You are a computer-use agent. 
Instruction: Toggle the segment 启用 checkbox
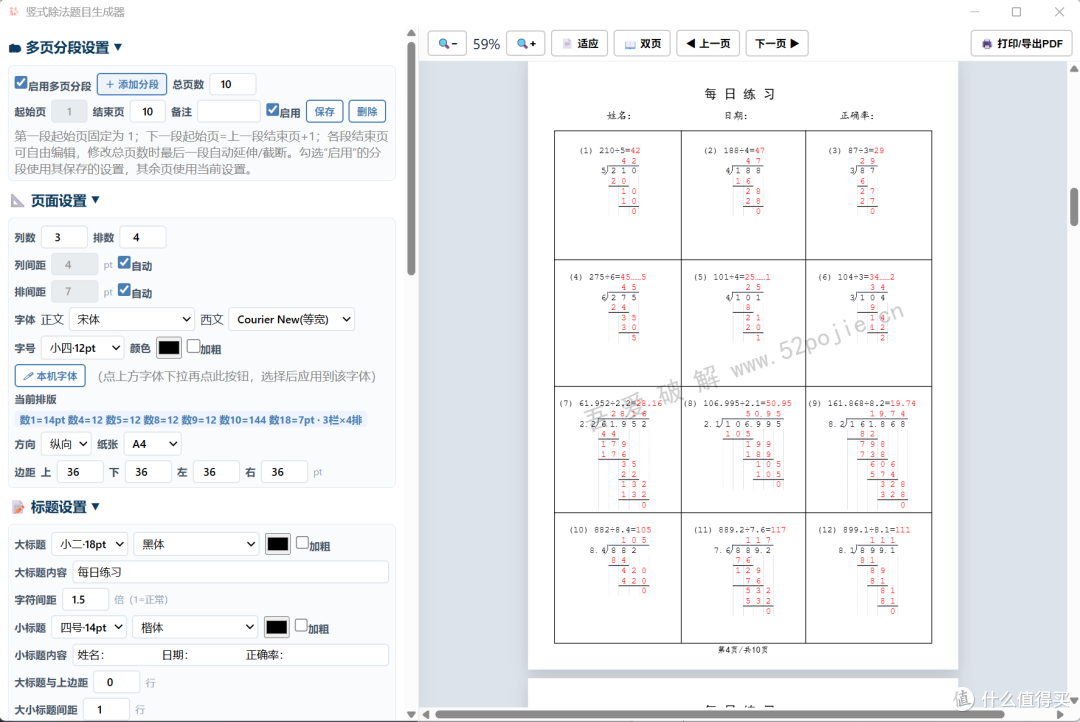click(x=273, y=110)
